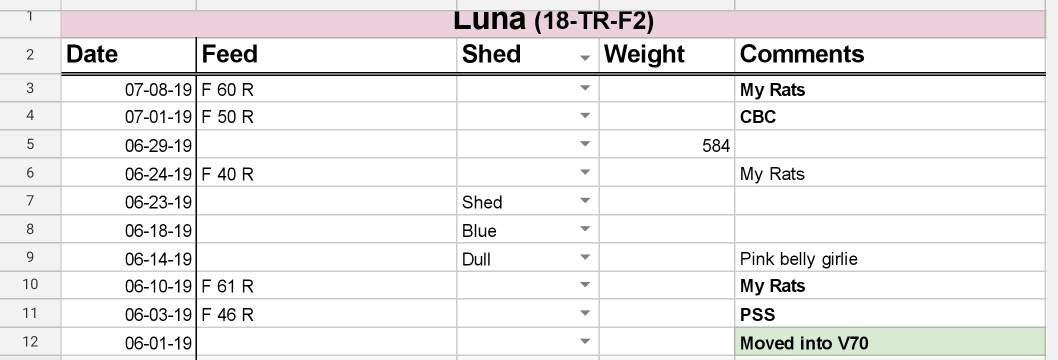Select the weight cell containing 584
Screen dimensions: 1058x360
point(667,145)
